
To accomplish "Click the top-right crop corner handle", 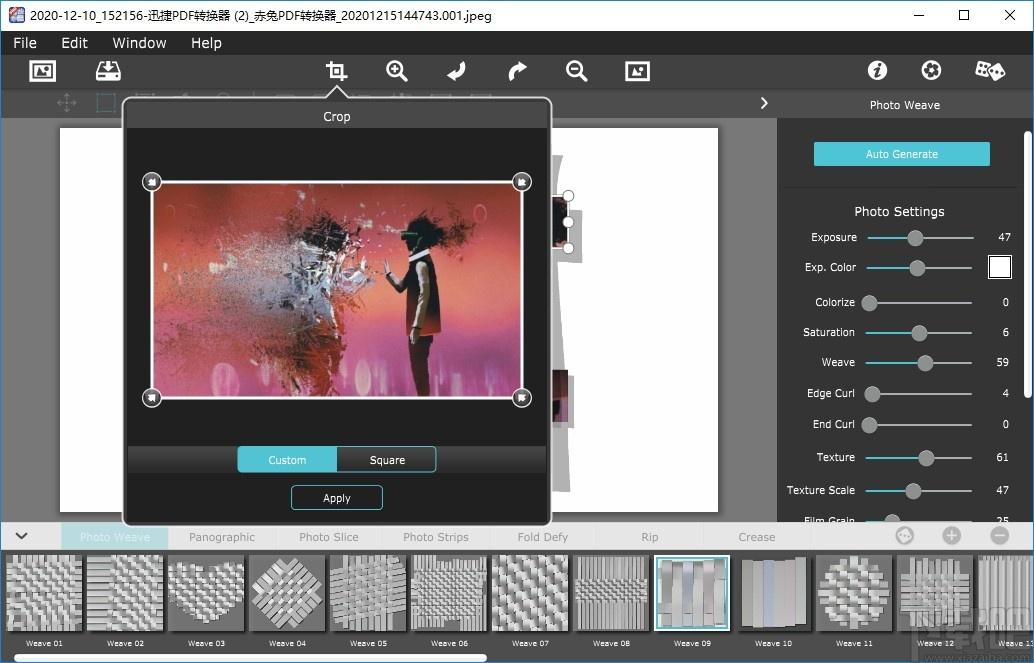I will pyautogui.click(x=522, y=181).
